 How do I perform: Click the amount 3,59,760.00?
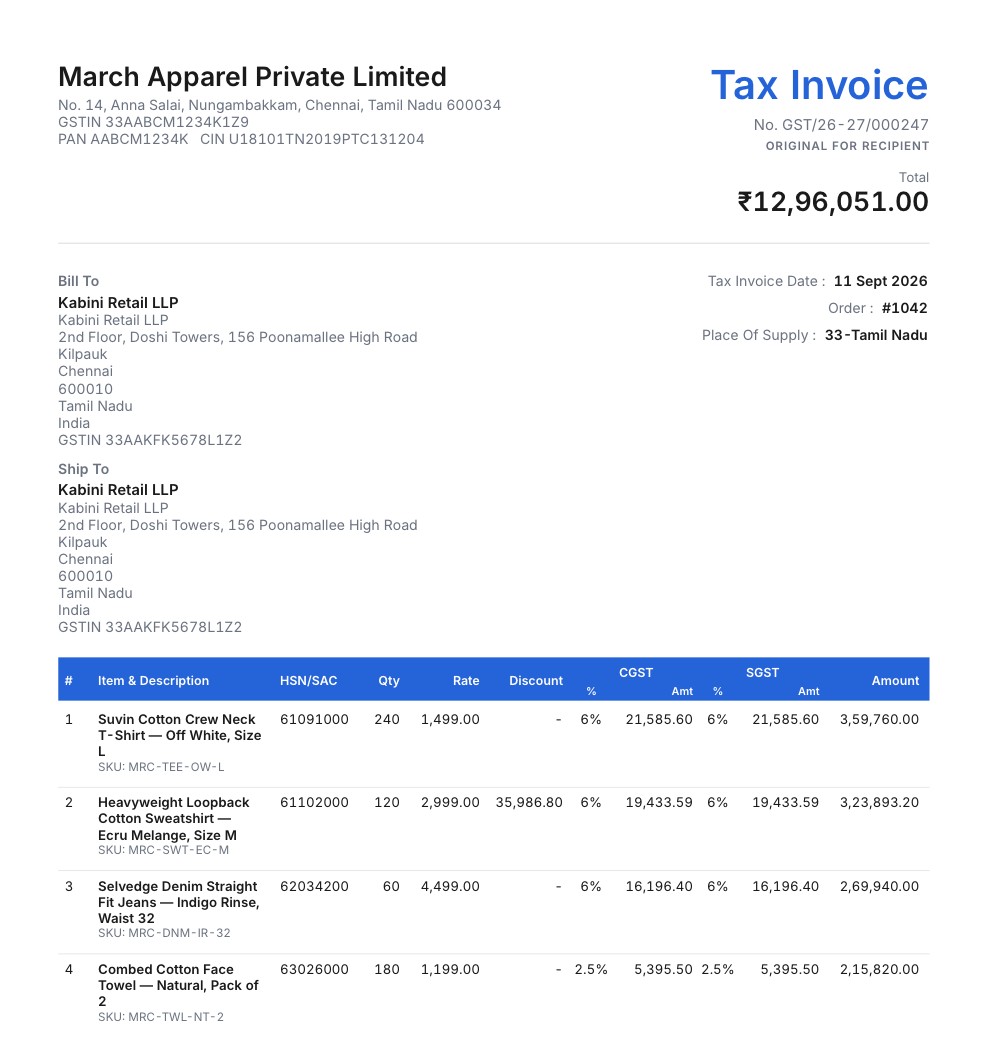pyautogui.click(x=879, y=719)
